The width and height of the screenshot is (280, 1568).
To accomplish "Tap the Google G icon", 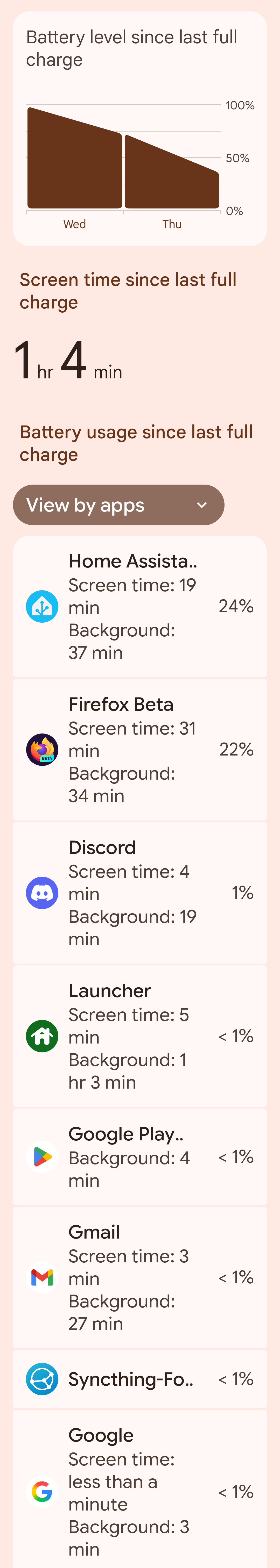I will coord(42,1491).
